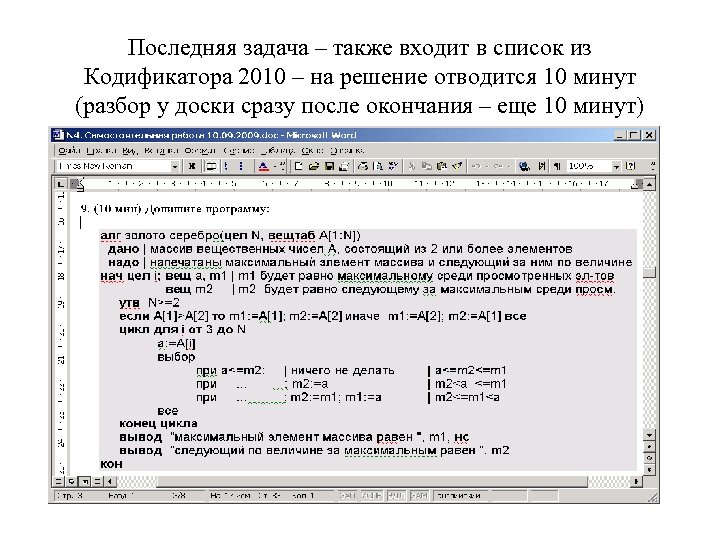Screen dimensions: 720x540
Task: Toggle bulleted list formatting
Action: coord(241,166)
